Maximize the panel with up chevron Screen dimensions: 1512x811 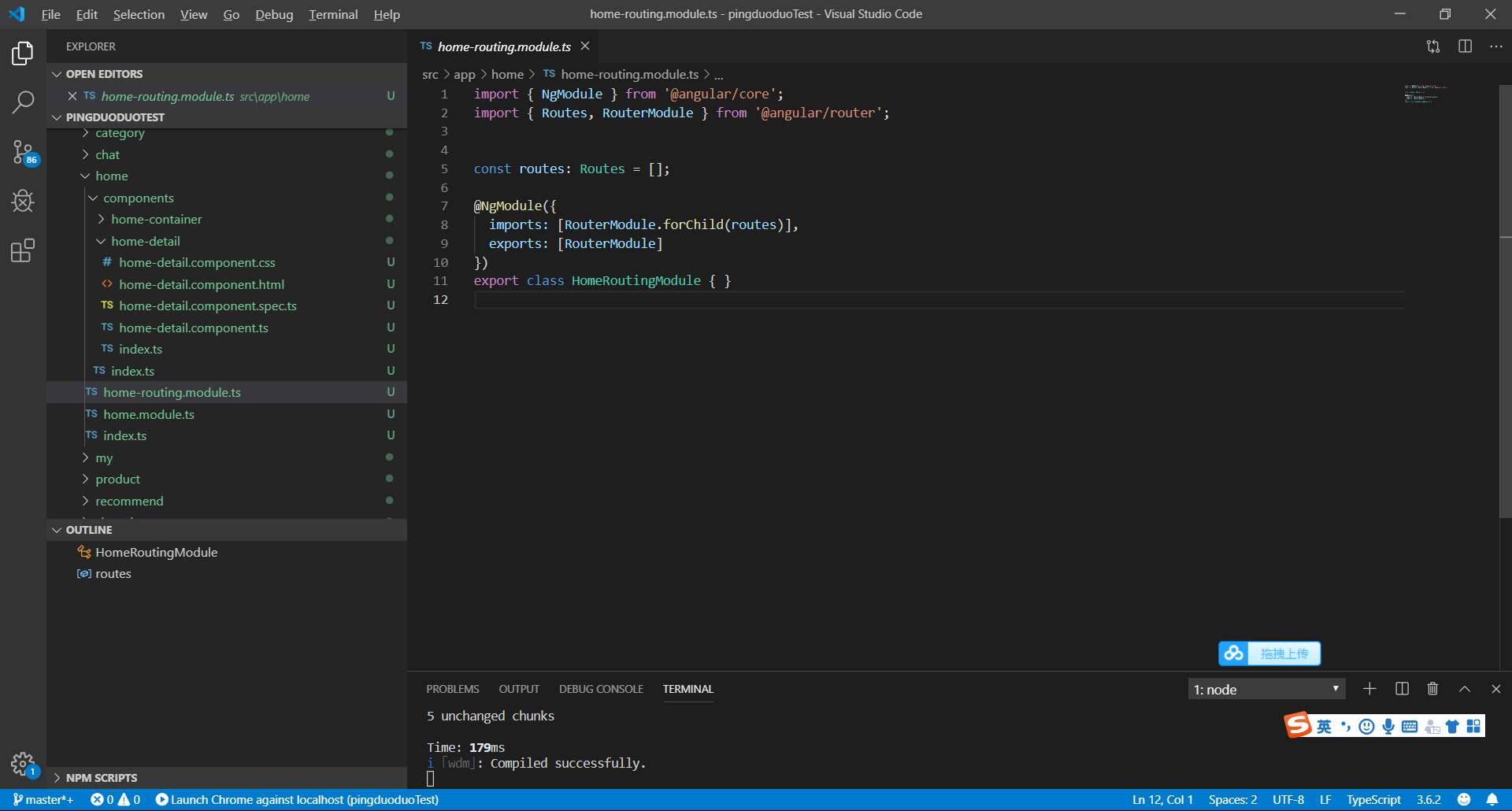(1464, 689)
